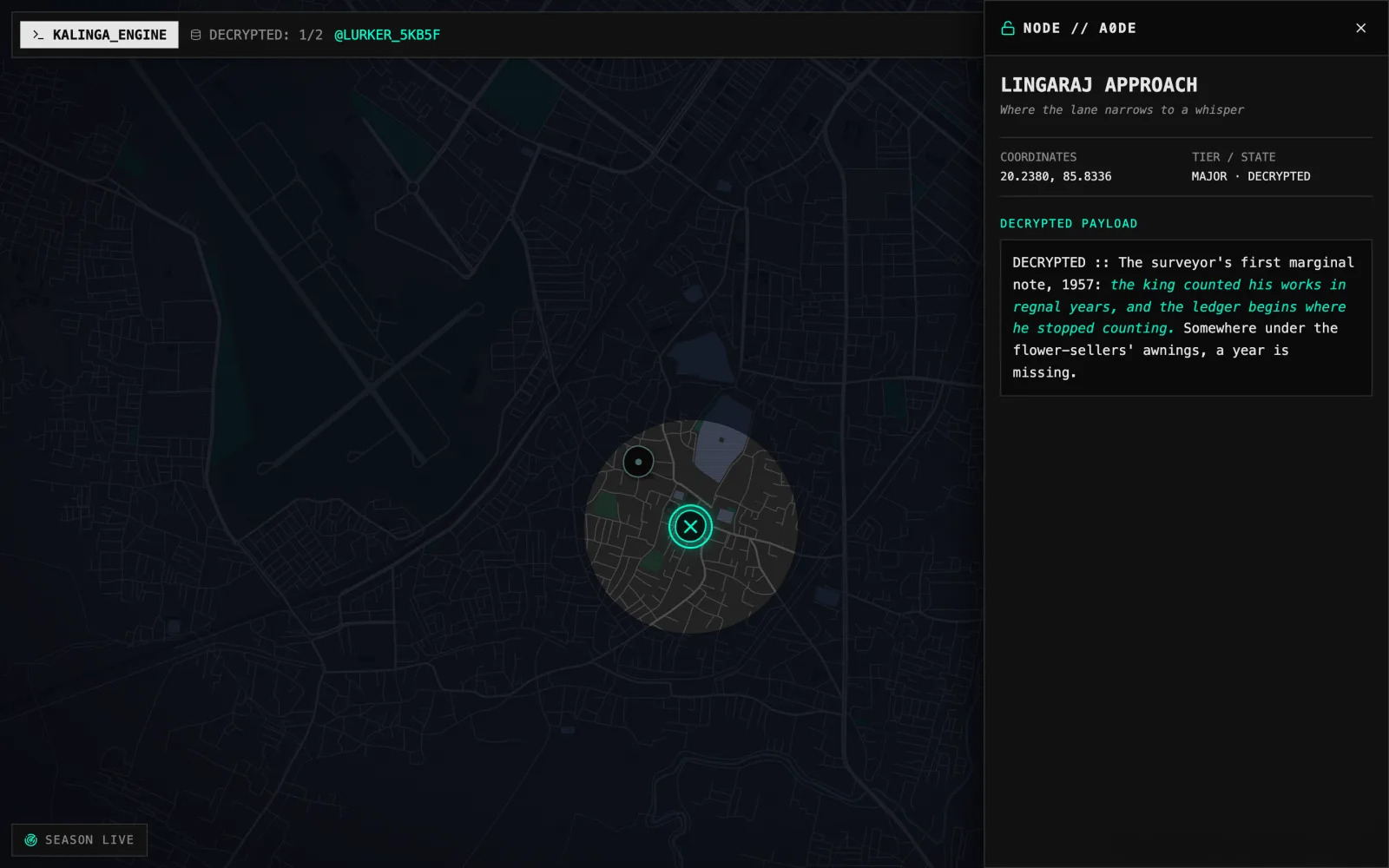The height and width of the screenshot is (868, 1389).
Task: Click coordinates value 20.2380, 85.8336
Action: coord(1056,176)
